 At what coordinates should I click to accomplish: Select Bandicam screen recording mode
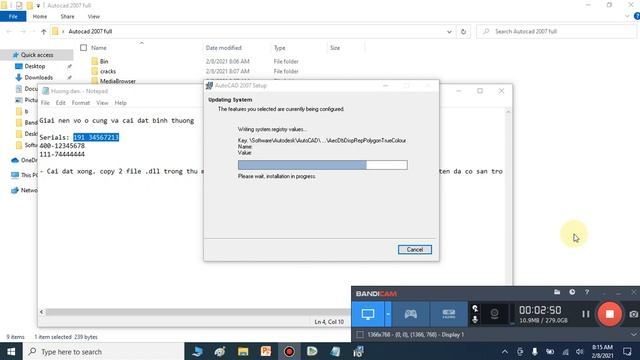pos(368,314)
